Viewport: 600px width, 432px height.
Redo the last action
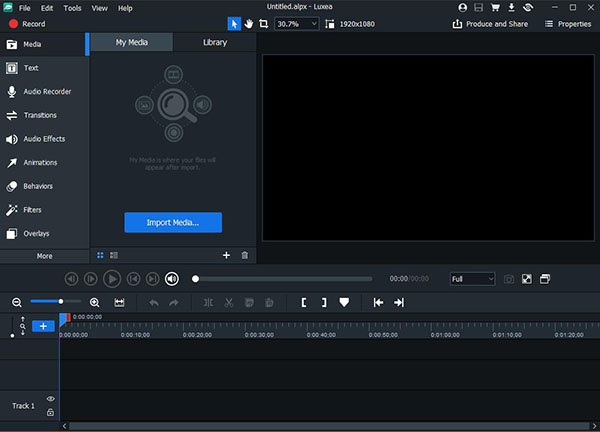pos(174,303)
